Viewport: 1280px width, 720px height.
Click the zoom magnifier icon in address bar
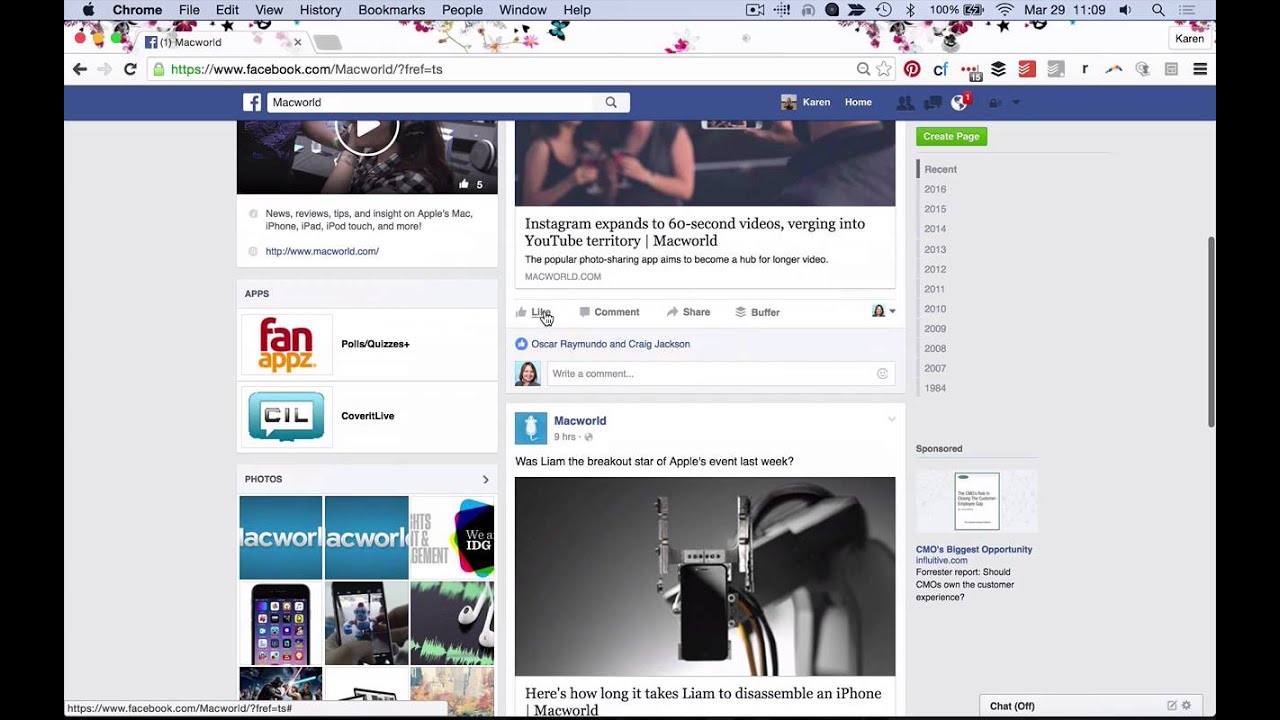tap(863, 69)
